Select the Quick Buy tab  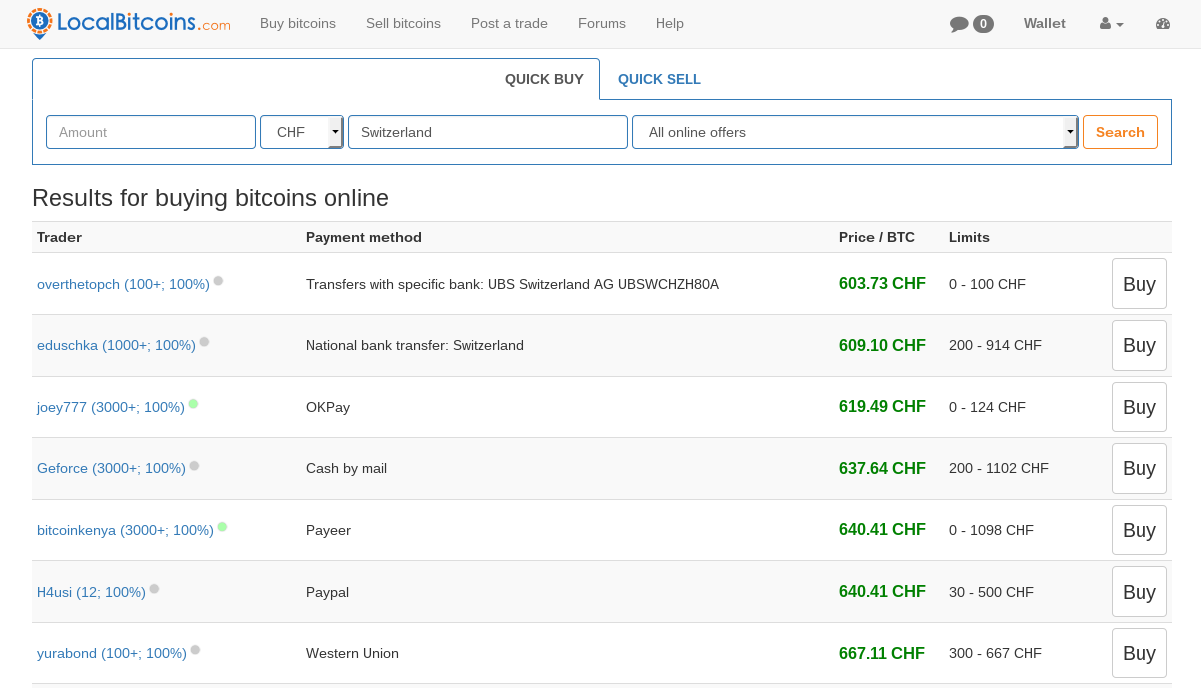click(544, 79)
